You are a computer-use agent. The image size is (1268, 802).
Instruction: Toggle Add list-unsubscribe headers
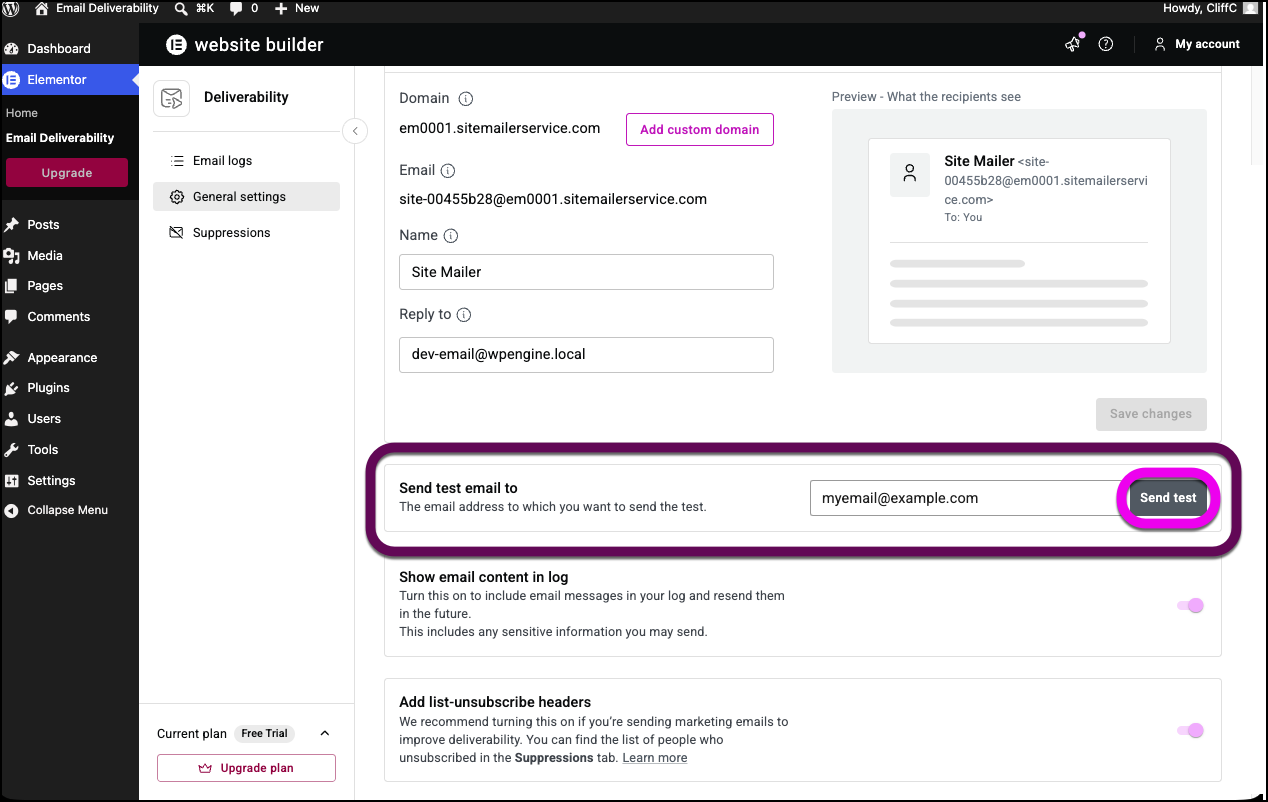click(x=1190, y=731)
